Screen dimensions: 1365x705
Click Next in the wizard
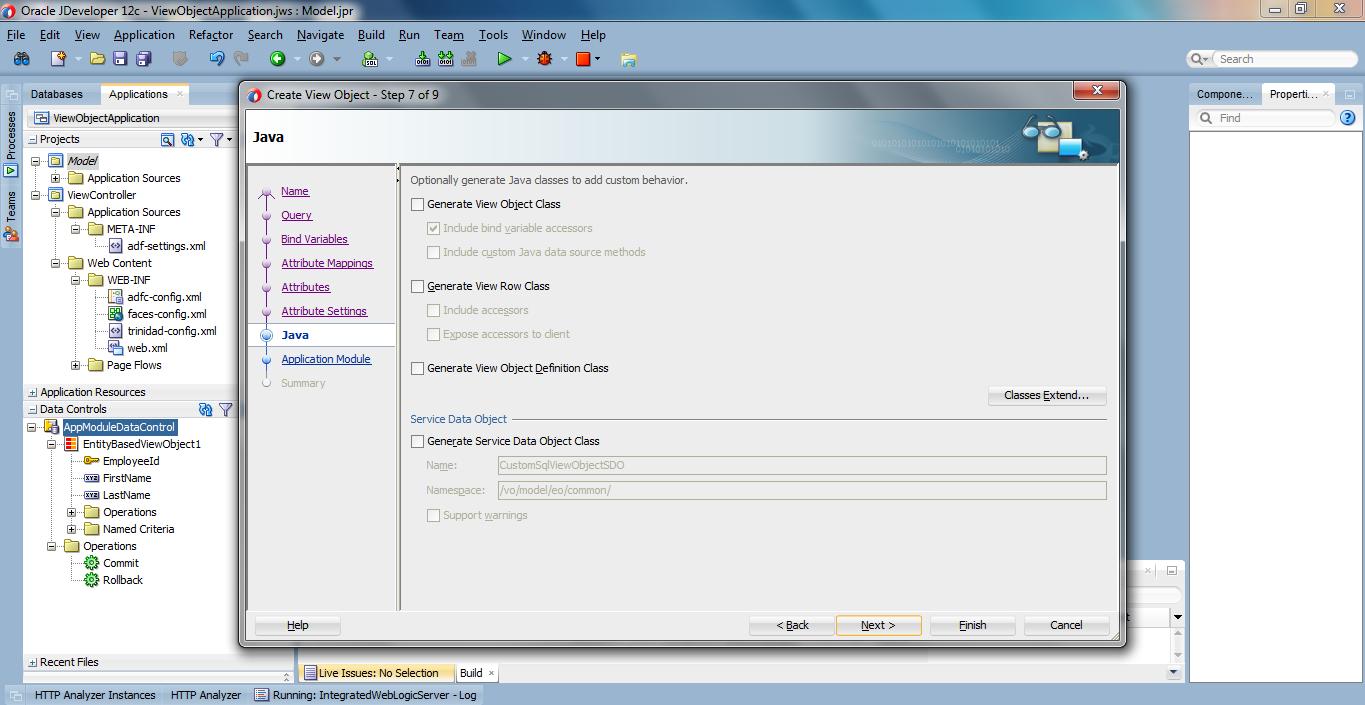pos(878,625)
